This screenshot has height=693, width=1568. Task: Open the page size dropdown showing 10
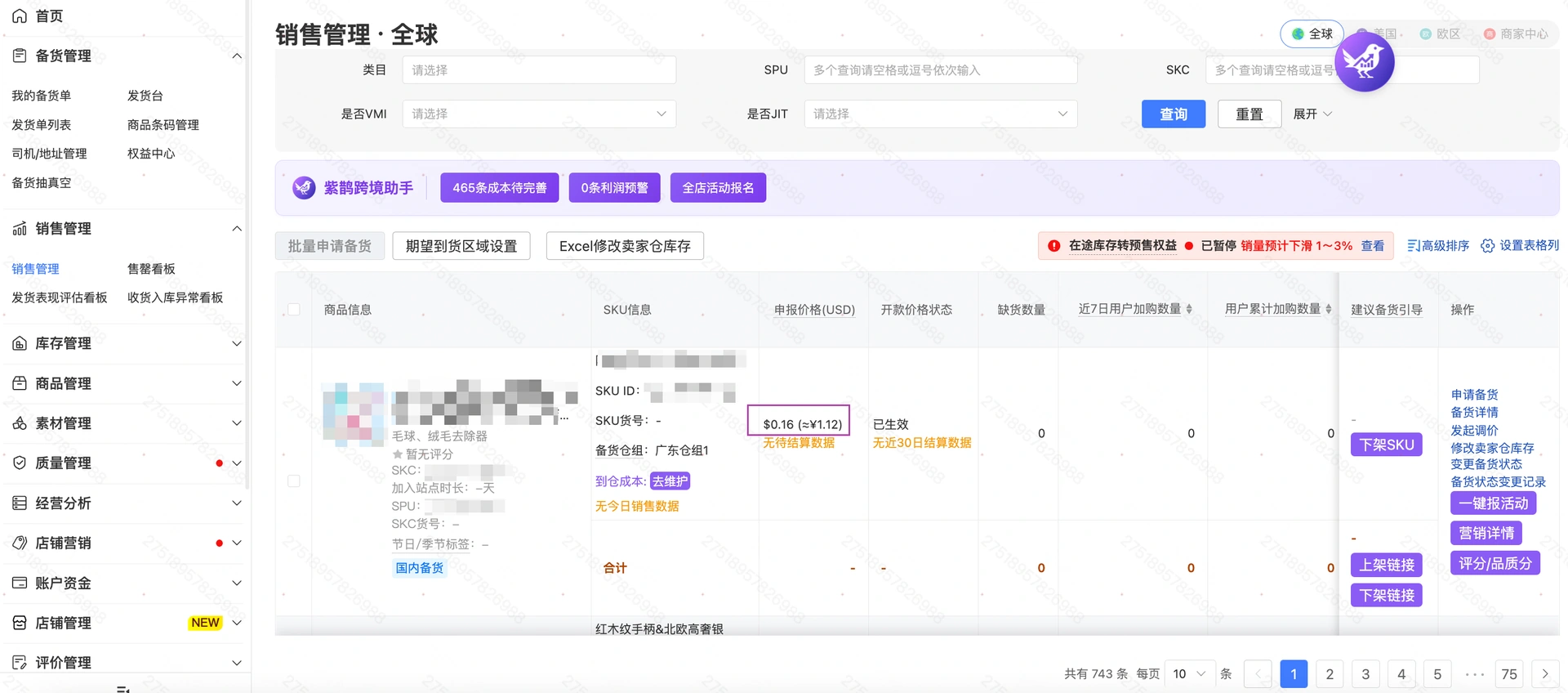pos(1190,673)
